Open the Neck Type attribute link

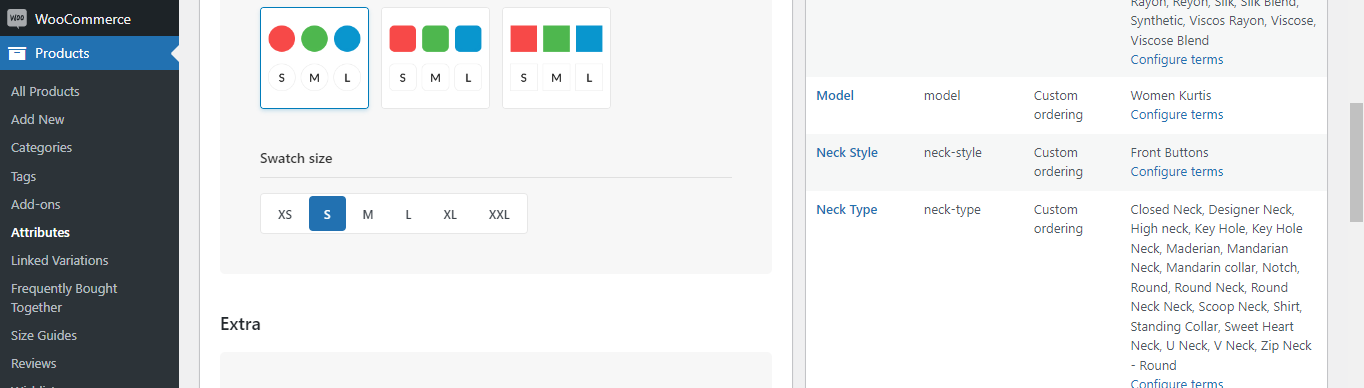tap(847, 210)
